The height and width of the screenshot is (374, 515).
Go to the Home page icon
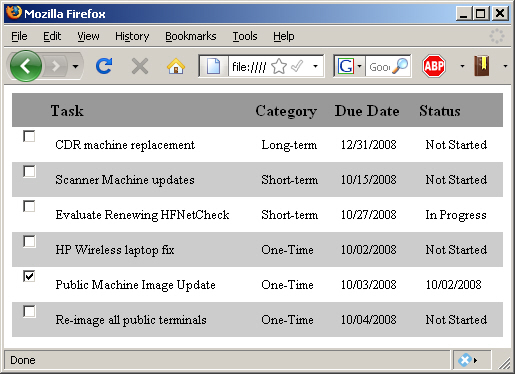click(176, 66)
